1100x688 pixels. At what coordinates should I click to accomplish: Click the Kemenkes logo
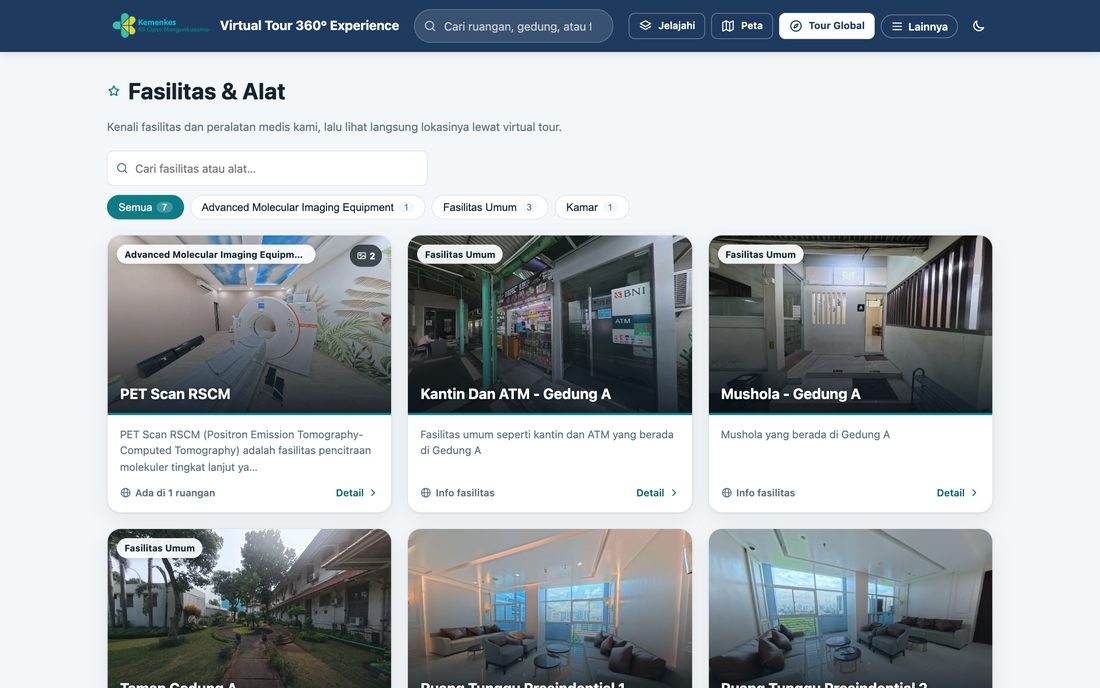coord(161,25)
